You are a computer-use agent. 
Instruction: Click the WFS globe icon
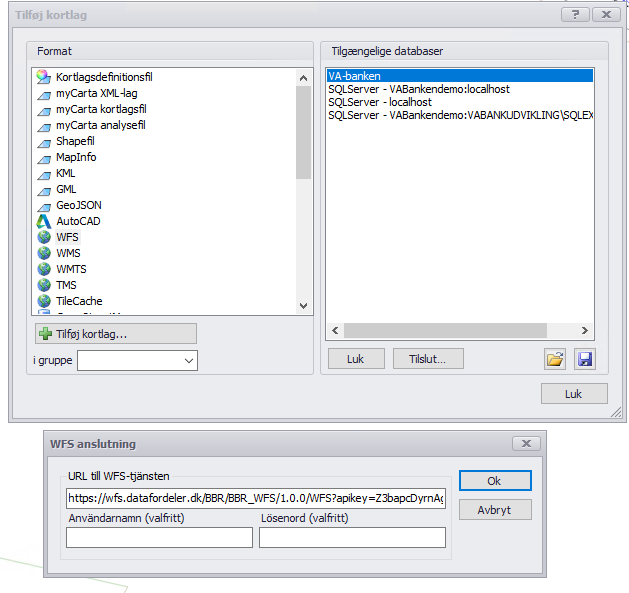point(43,237)
